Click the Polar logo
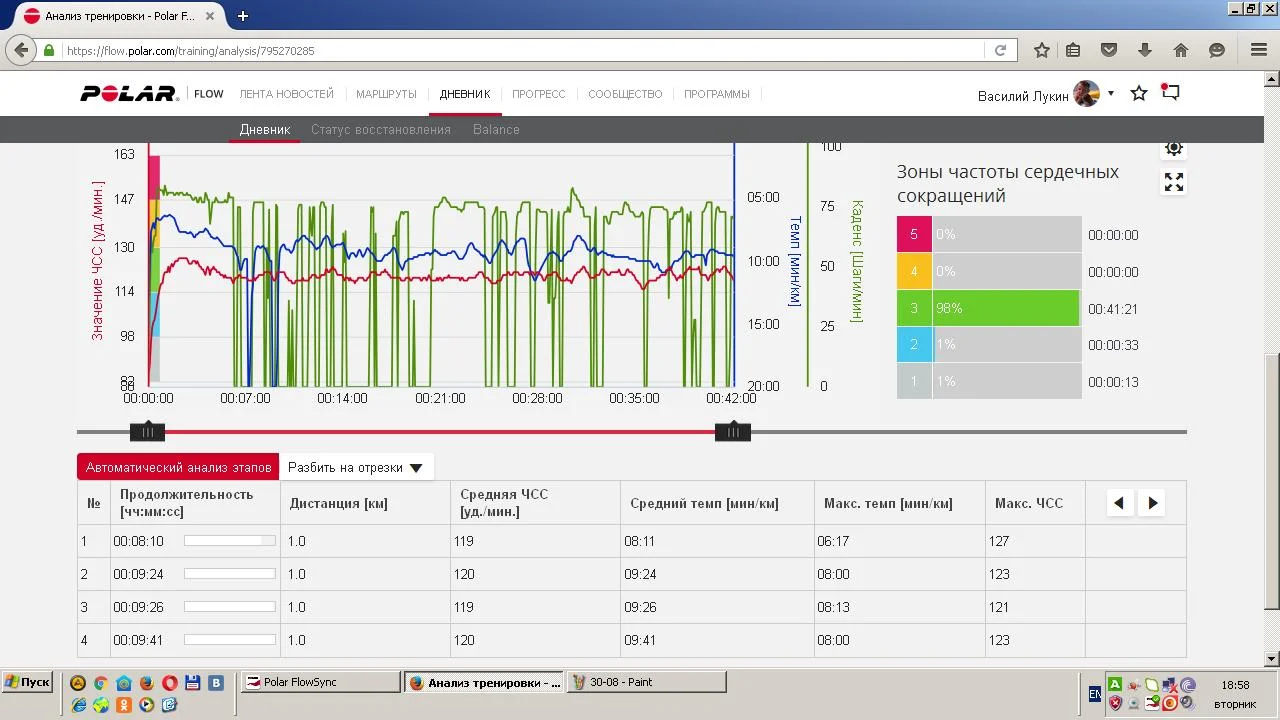Viewport: 1280px width, 720px height. tap(129, 94)
